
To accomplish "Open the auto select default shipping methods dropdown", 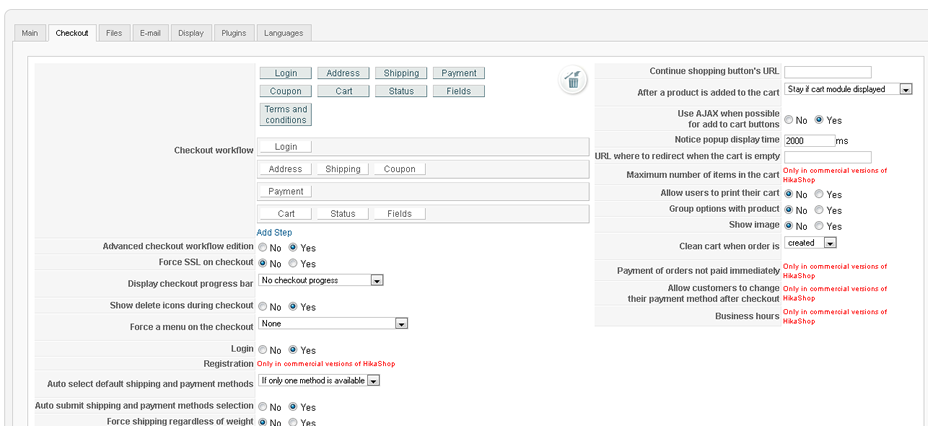I will pyautogui.click(x=319, y=381).
